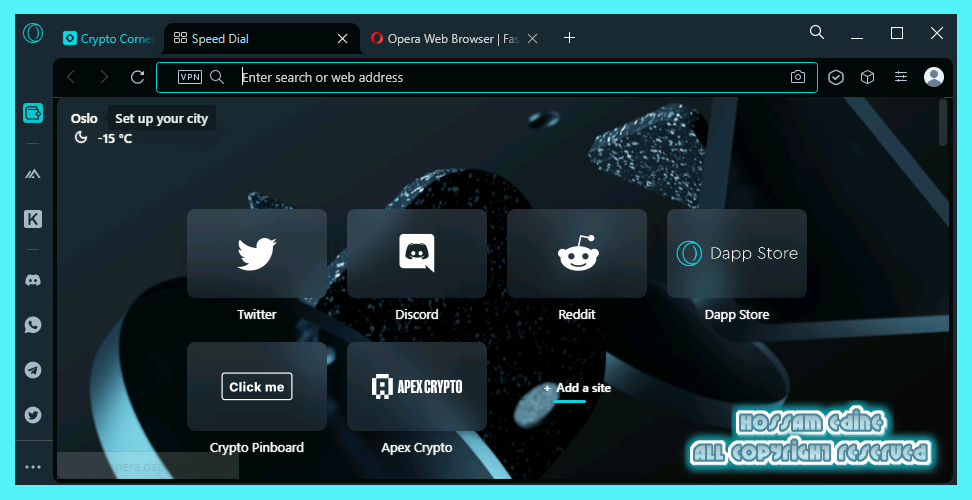
Task: Open the mountain-shaped sidebar icon
Action: point(33,174)
